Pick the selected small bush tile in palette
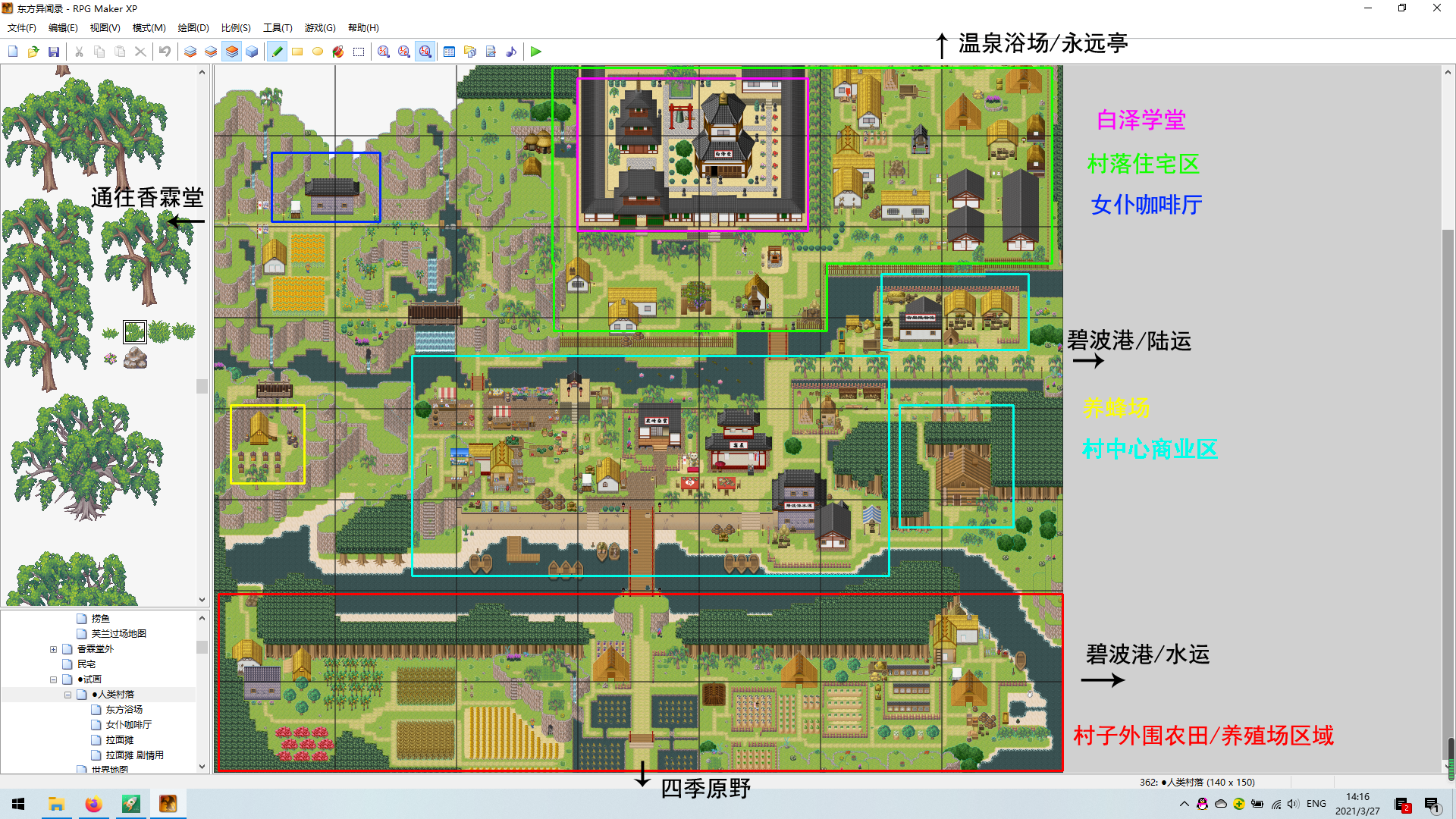 (135, 331)
